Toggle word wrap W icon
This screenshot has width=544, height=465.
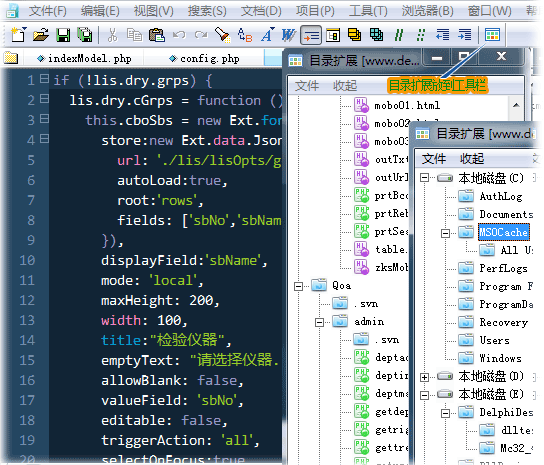click(288, 35)
